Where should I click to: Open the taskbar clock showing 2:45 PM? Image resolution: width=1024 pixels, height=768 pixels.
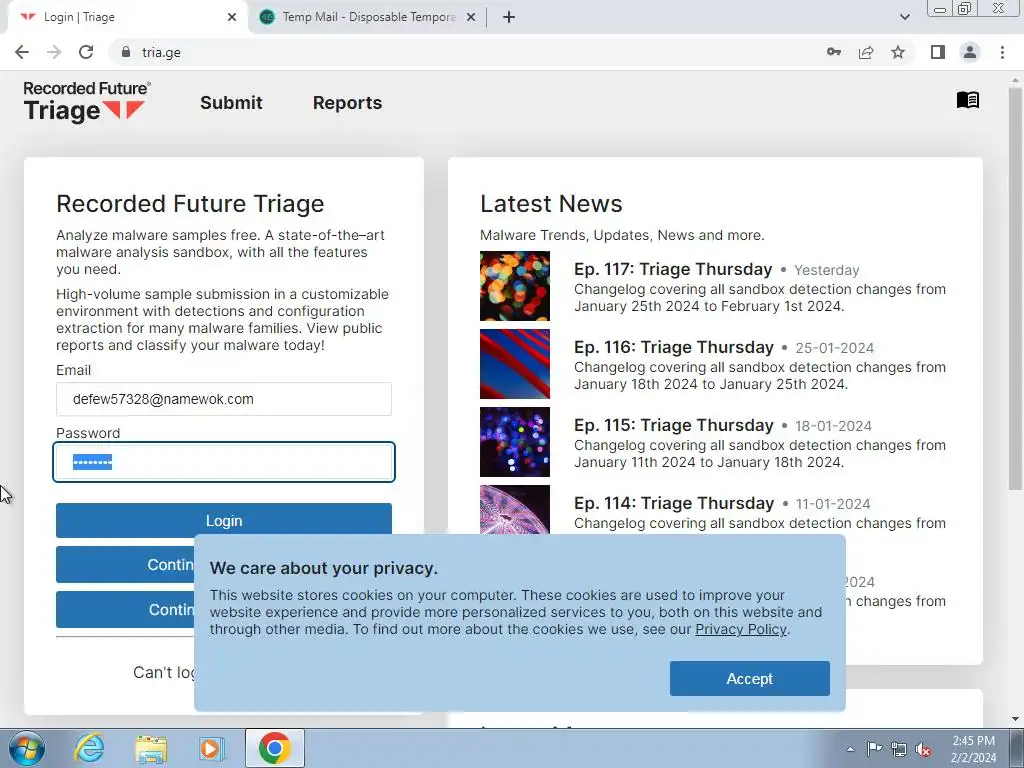pos(973,749)
